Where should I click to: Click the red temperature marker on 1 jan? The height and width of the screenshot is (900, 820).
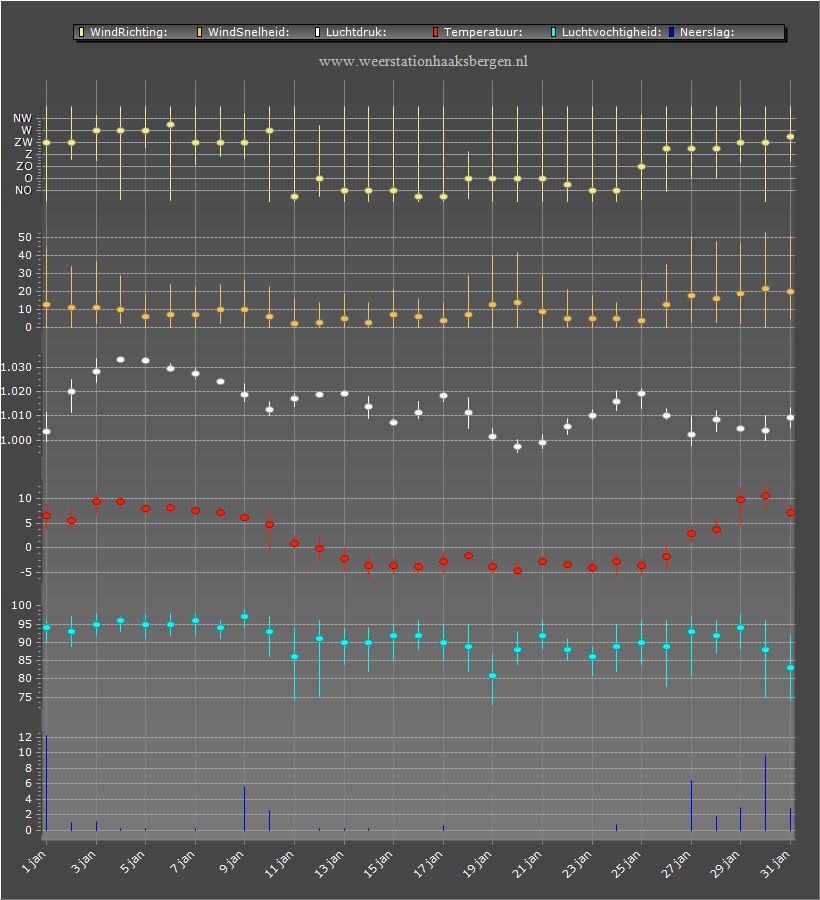click(46, 515)
